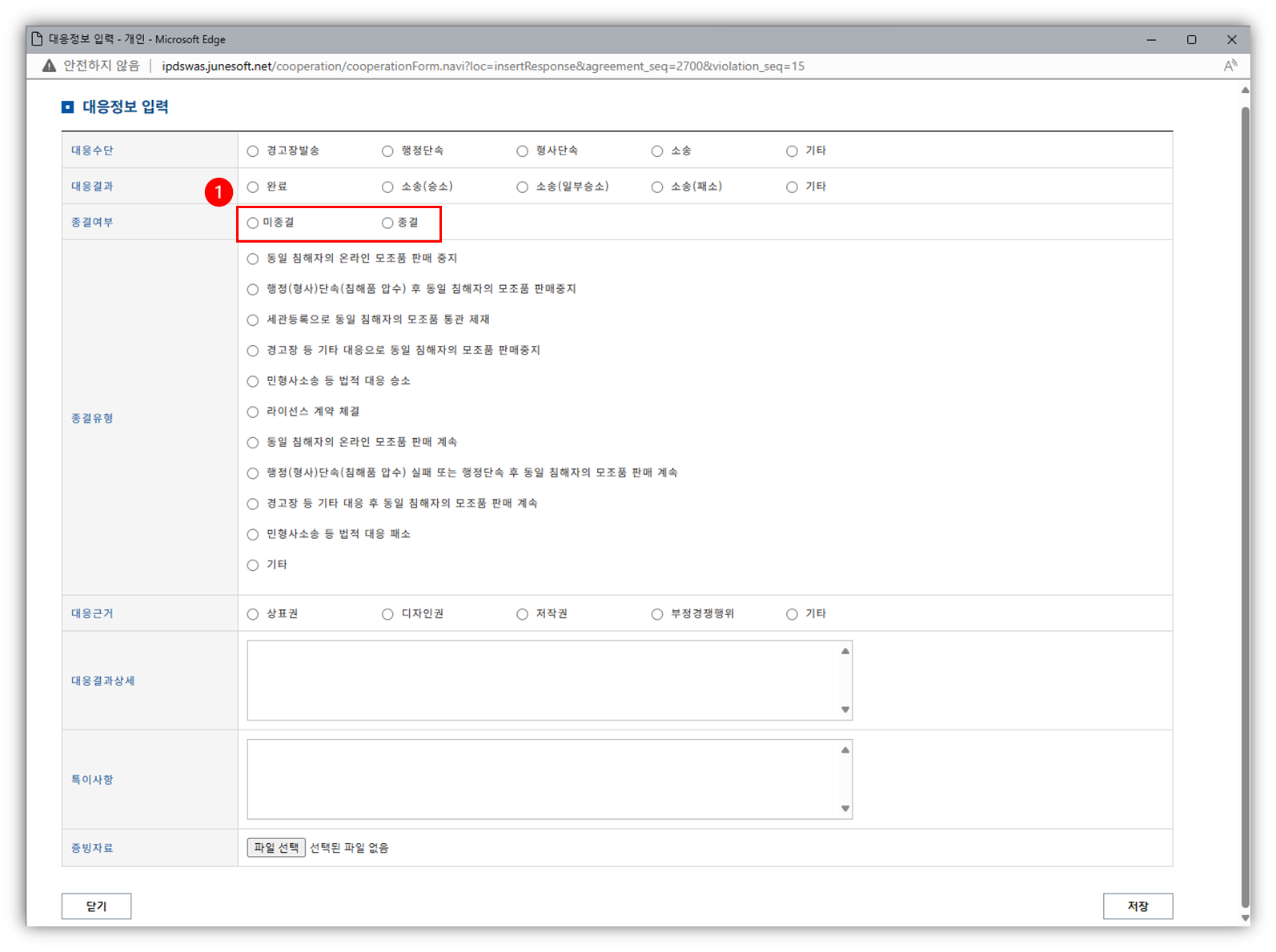Click the 파일 선택 file chooser button
This screenshot has width=1276, height=952.
(276, 848)
